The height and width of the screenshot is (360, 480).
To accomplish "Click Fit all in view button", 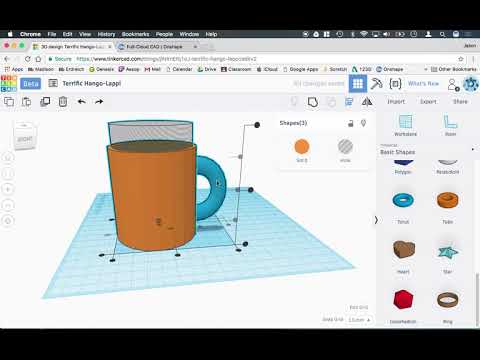I will click(8, 173).
